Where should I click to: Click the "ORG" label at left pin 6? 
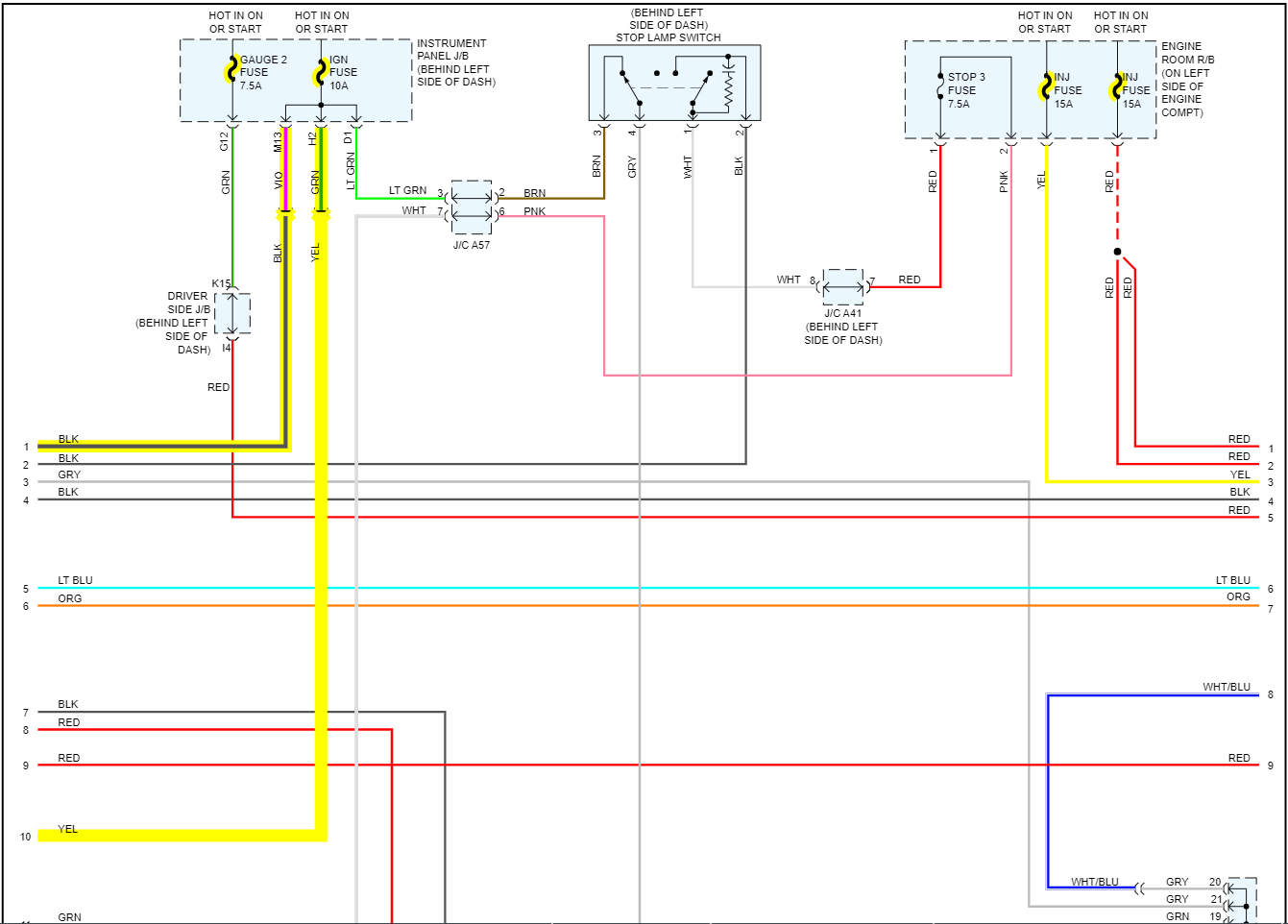70,598
